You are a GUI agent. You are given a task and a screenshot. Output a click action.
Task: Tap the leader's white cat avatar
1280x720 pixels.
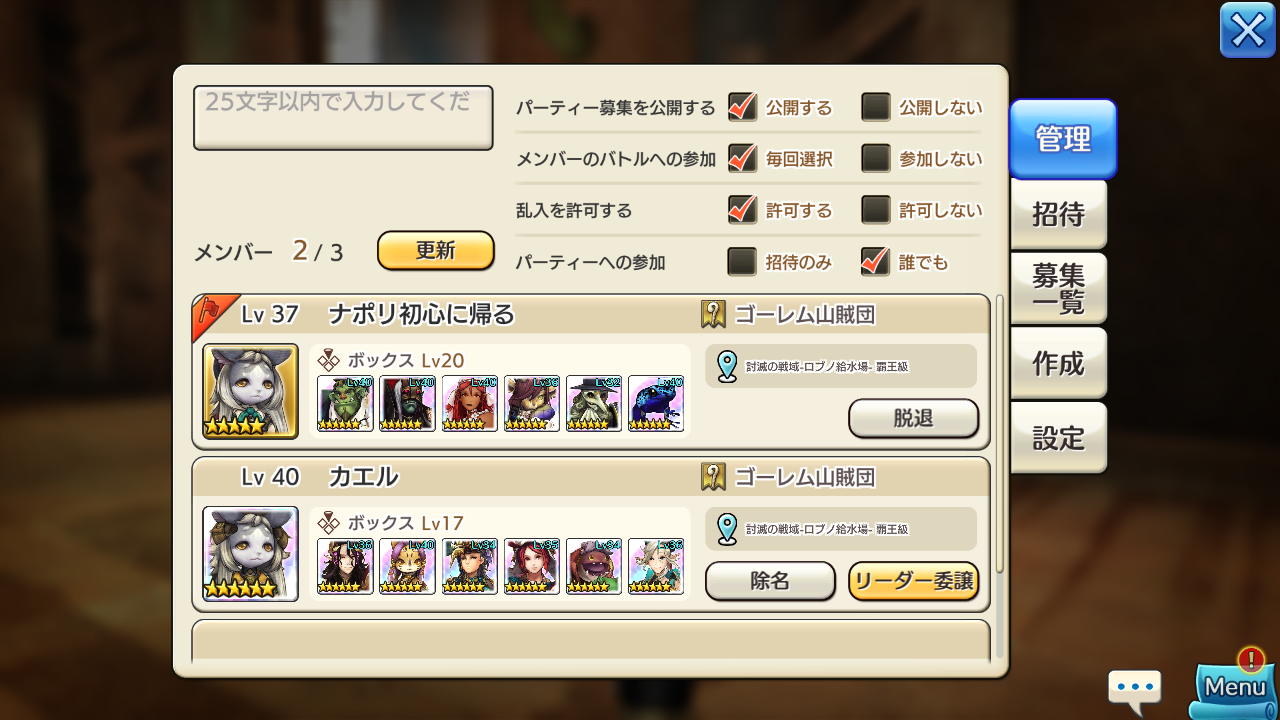[250, 391]
